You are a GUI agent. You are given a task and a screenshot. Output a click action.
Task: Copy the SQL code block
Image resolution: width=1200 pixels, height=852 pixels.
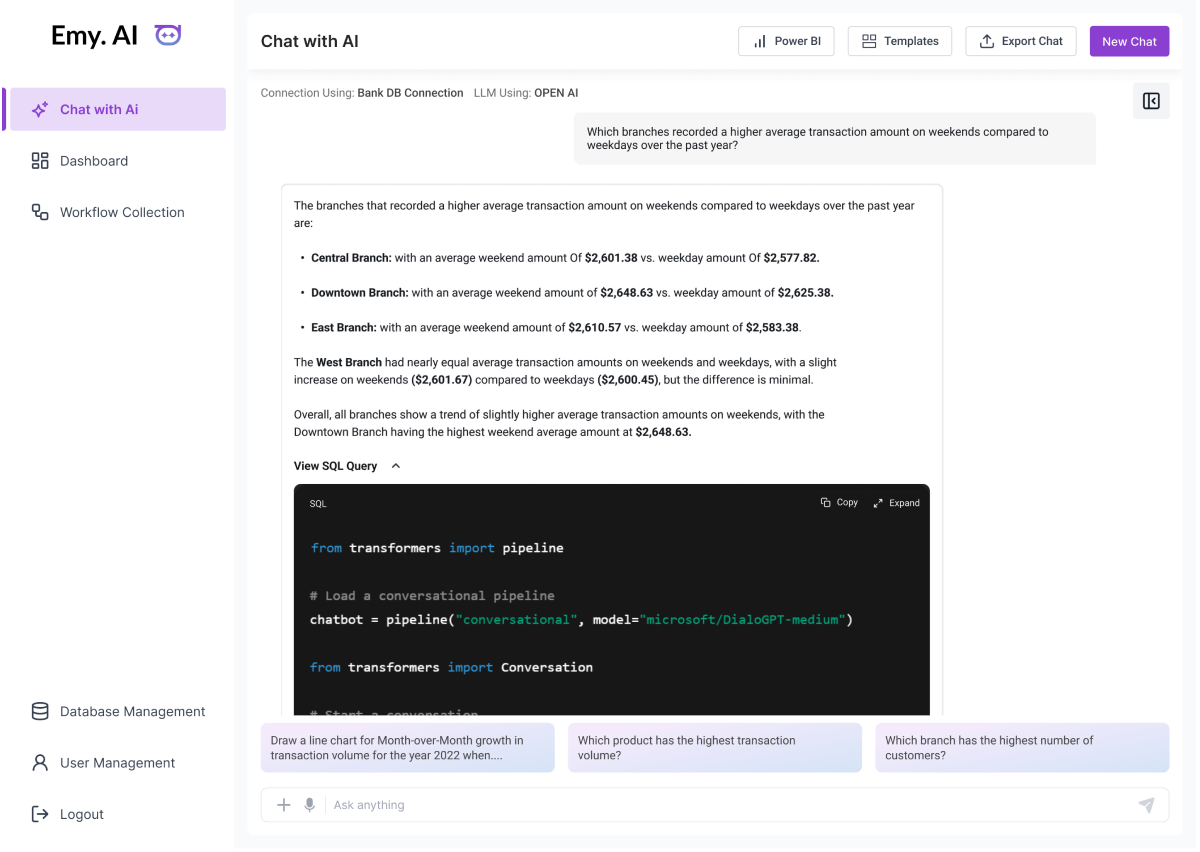[x=839, y=503]
